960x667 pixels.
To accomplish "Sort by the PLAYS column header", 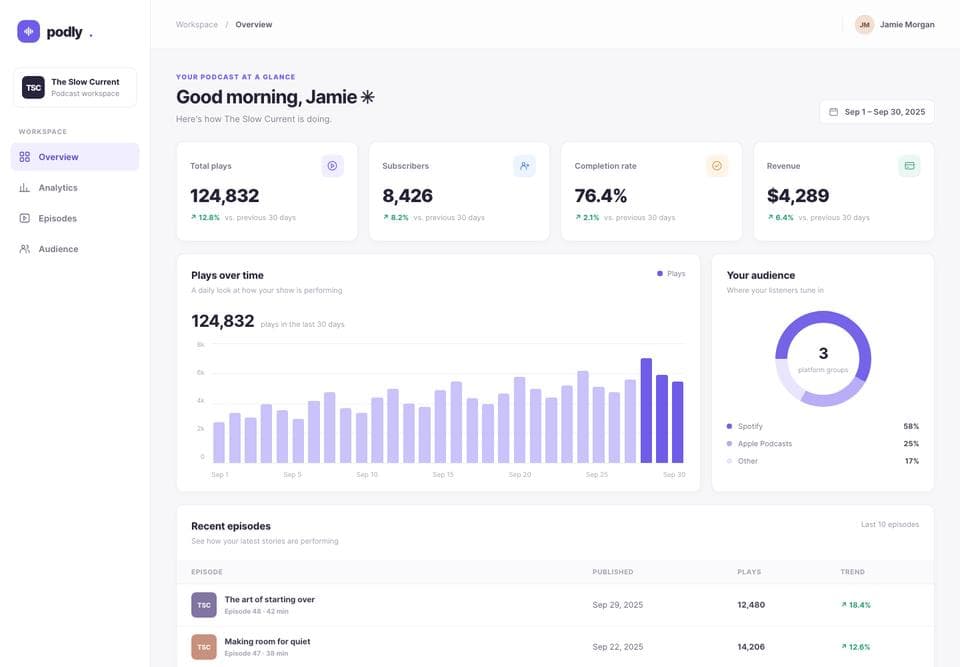I will (749, 572).
